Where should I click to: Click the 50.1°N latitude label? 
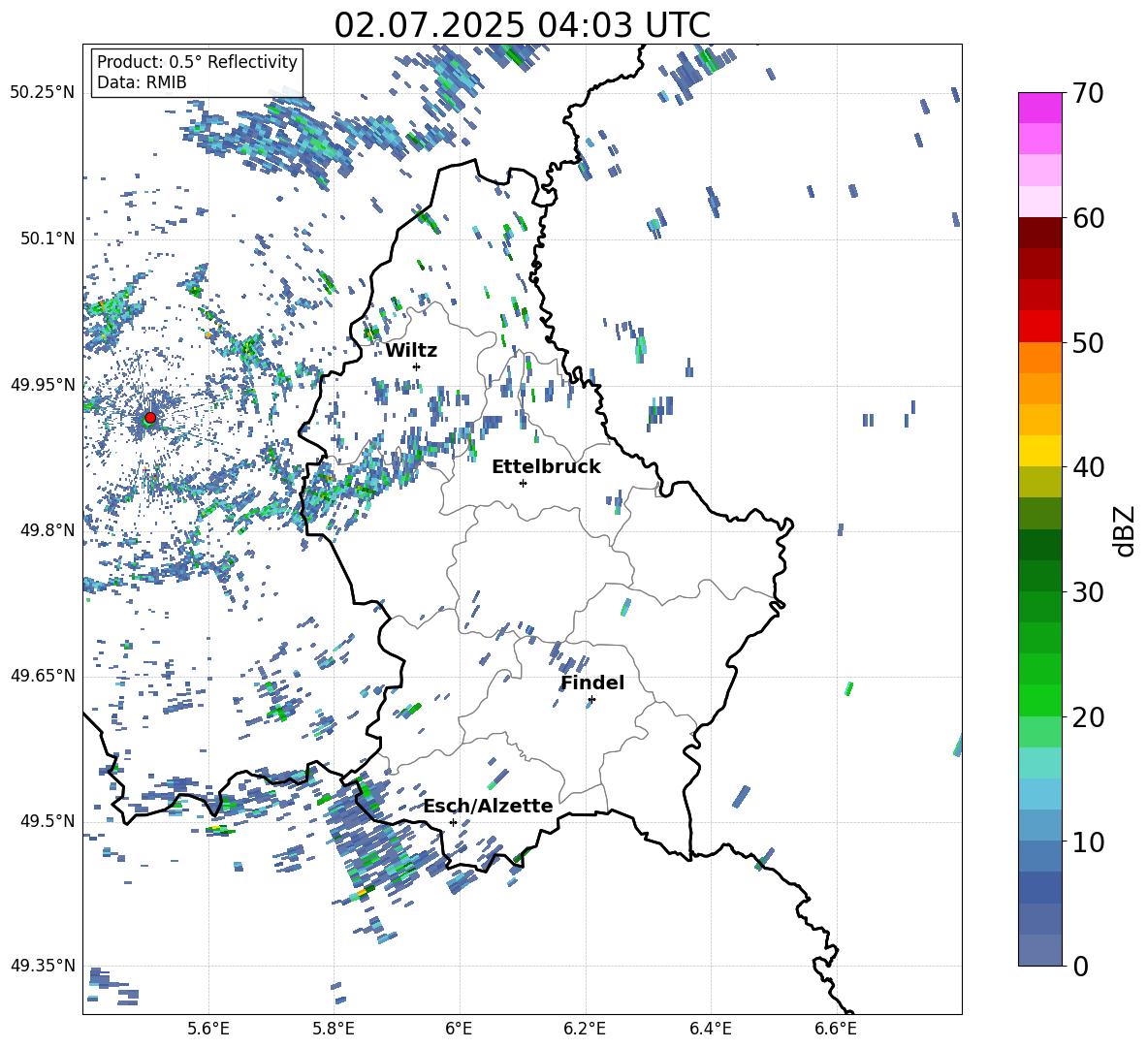(x=47, y=238)
